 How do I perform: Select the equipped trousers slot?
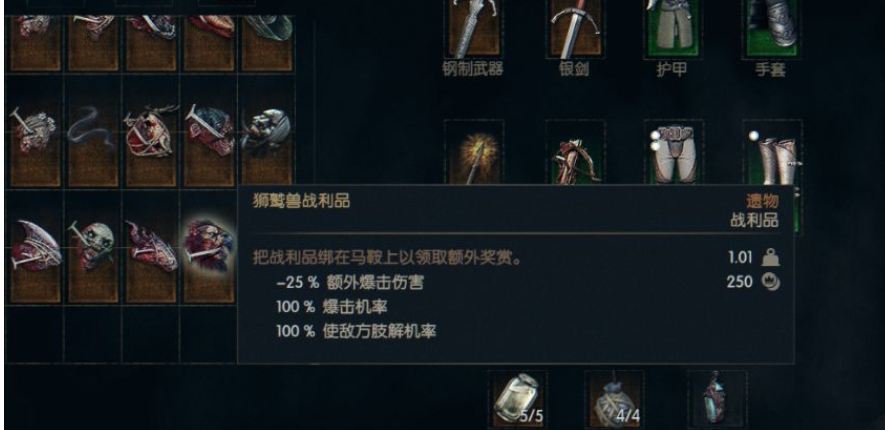(674, 152)
